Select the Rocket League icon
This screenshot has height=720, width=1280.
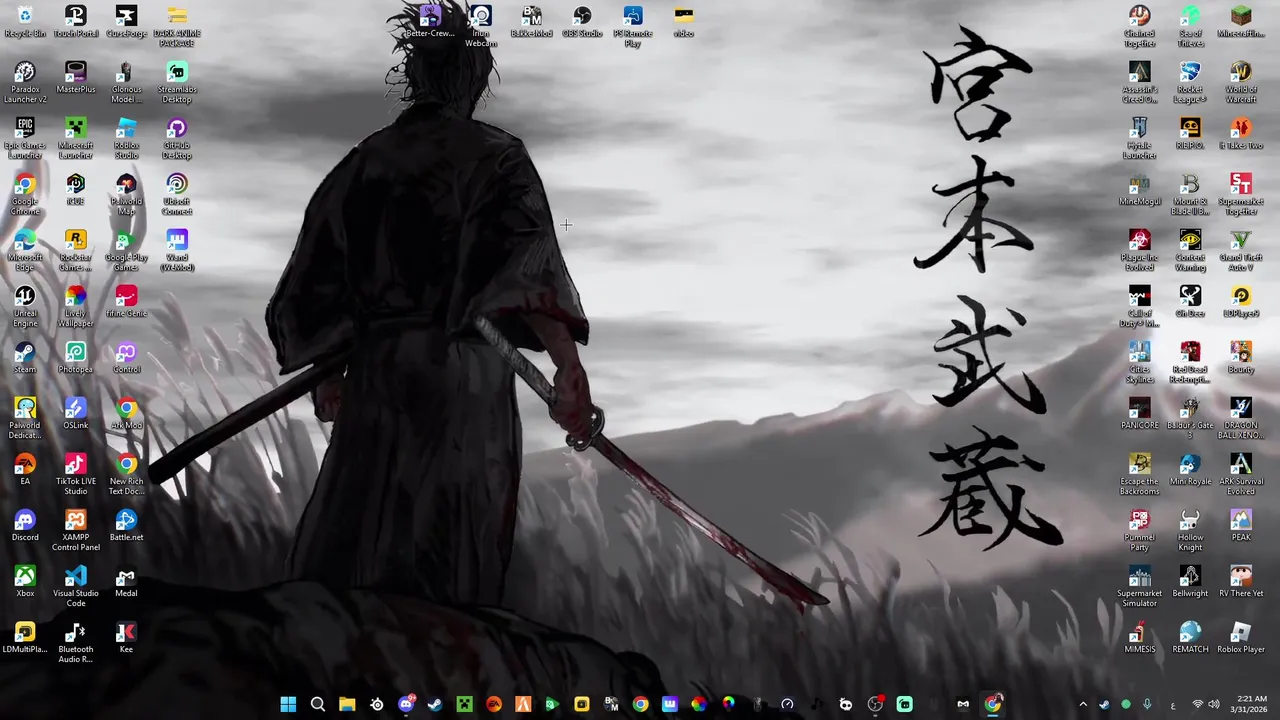tap(1190, 82)
